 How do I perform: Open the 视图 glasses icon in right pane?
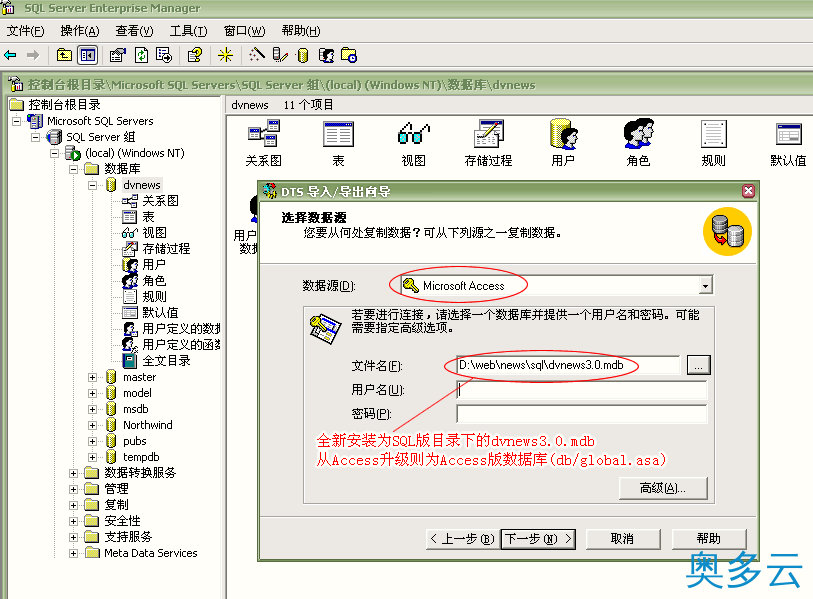(413, 143)
